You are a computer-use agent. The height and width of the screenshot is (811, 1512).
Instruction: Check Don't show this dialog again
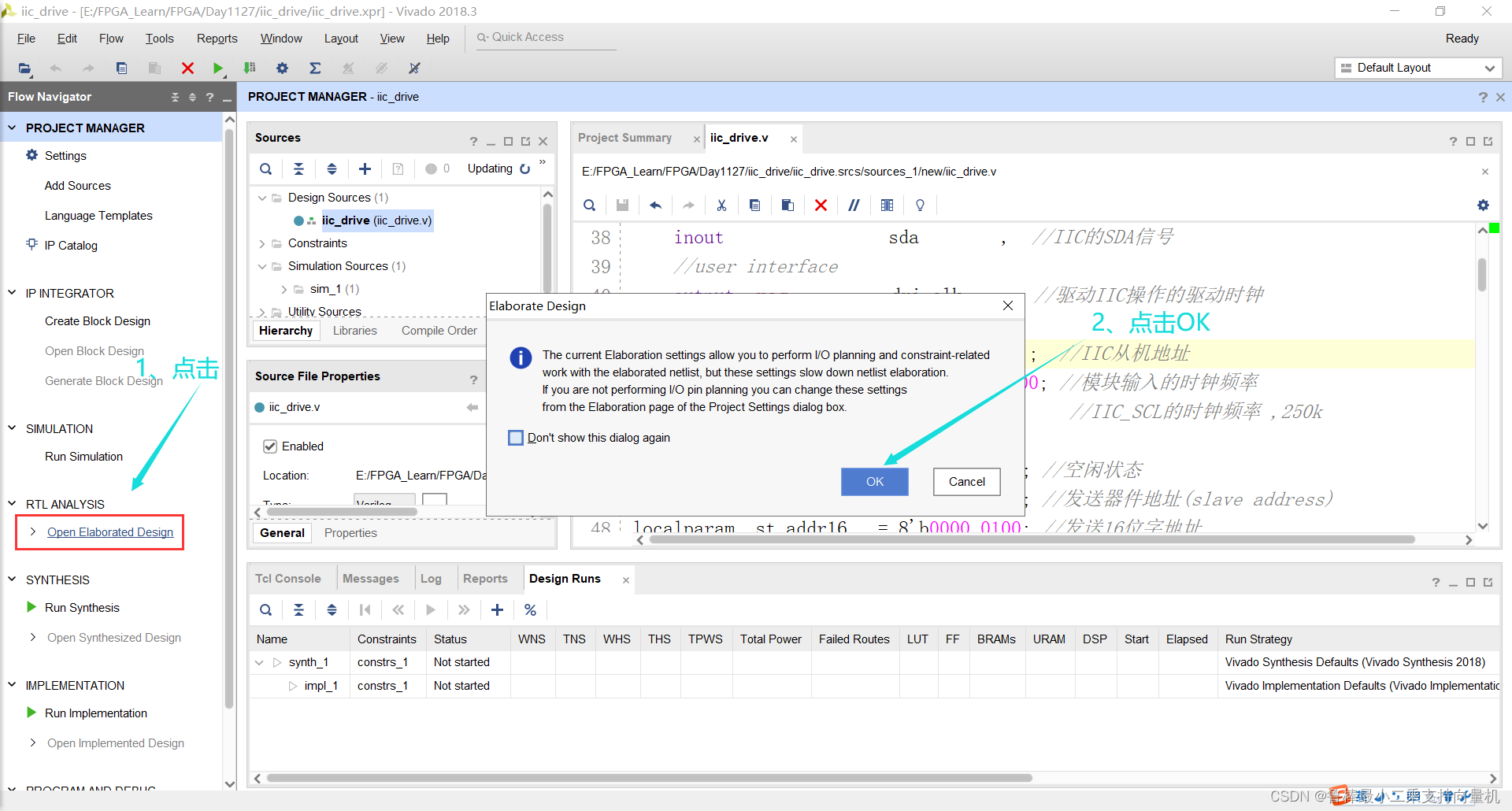[x=516, y=438]
